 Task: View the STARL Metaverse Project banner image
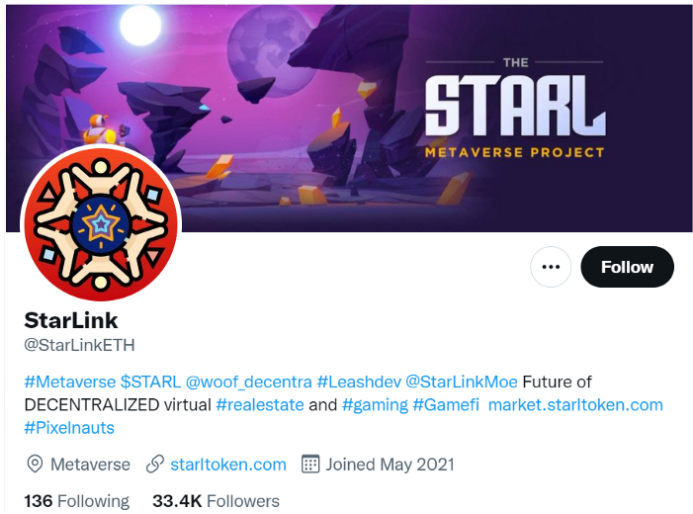point(349,118)
